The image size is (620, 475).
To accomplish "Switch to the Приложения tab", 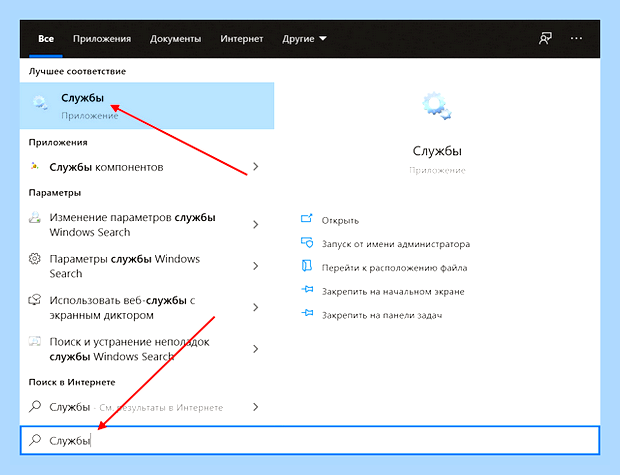I will point(102,39).
